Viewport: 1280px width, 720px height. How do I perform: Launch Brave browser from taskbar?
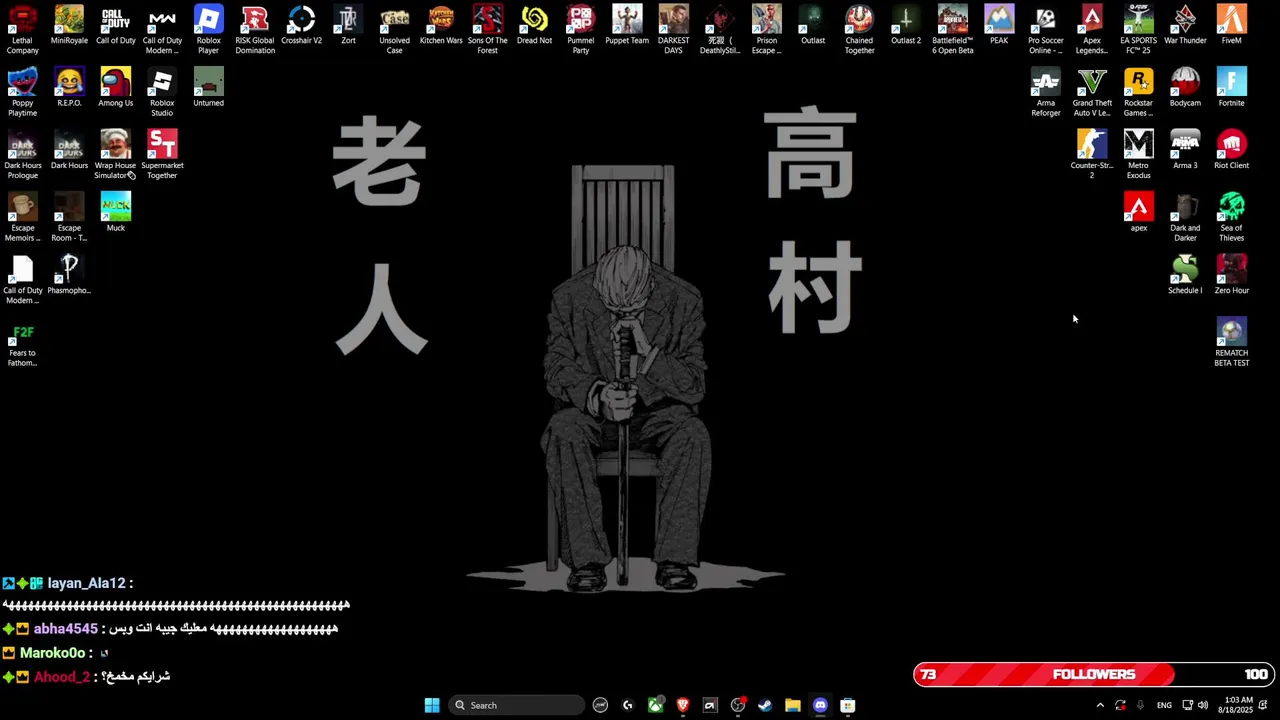(x=683, y=705)
